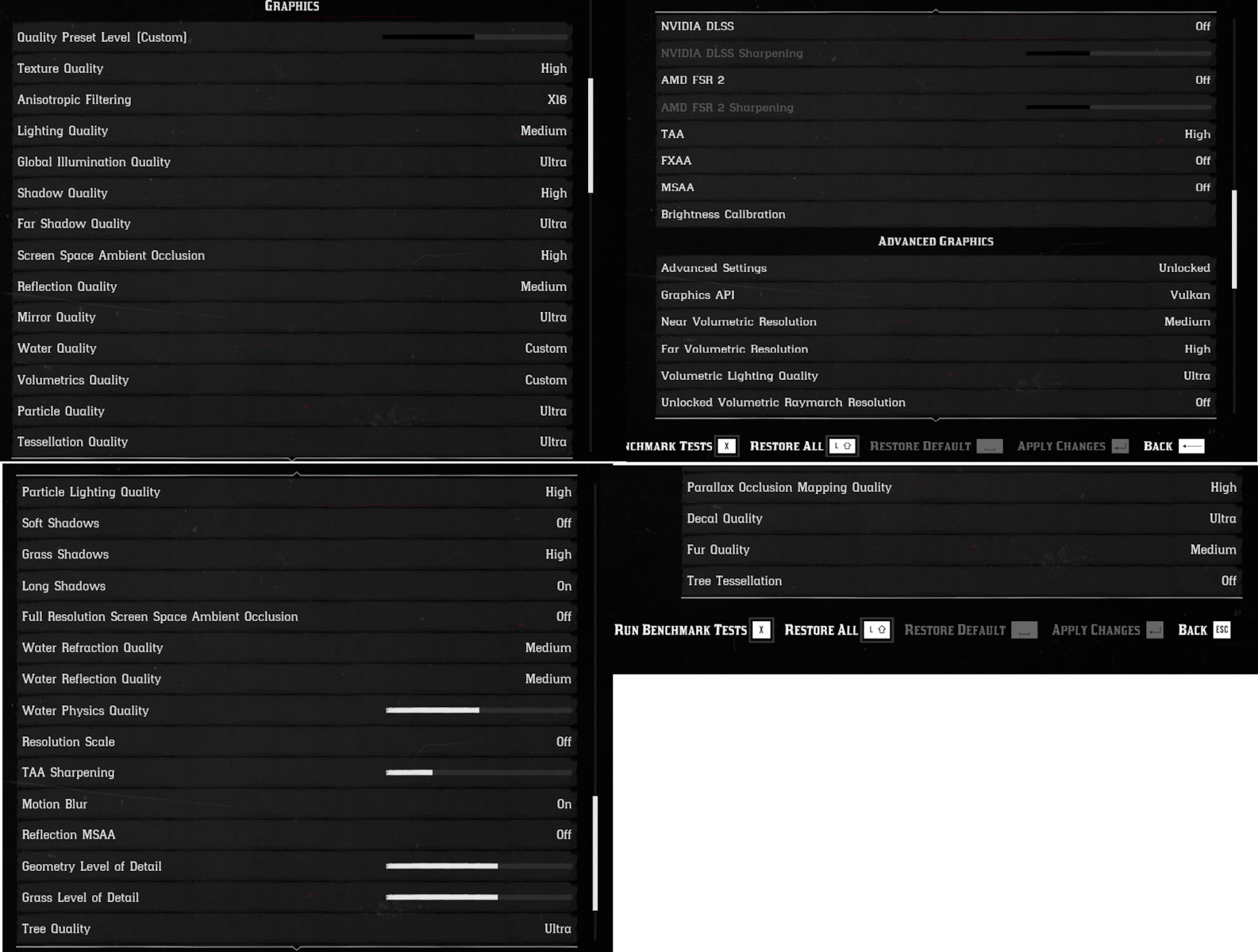Toggle Soft Shadows setting
Screen dimensions: 1258x952
[x=297, y=524]
